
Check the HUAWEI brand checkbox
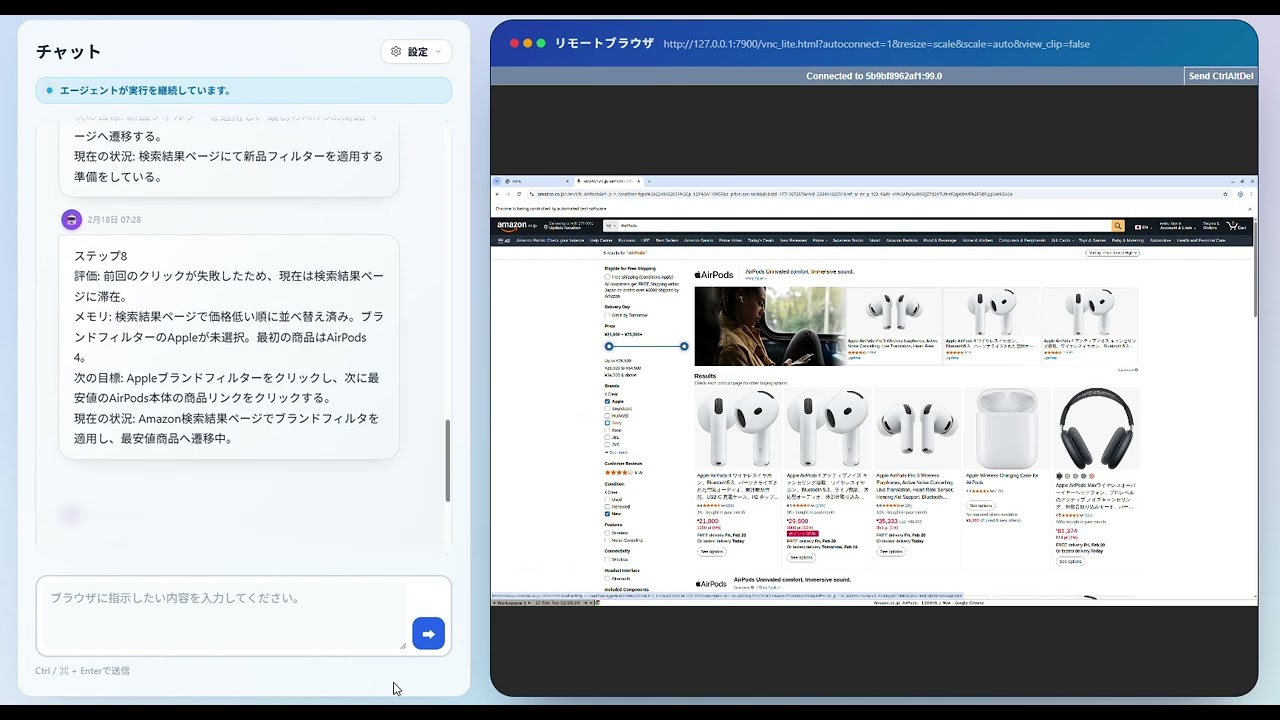point(607,416)
